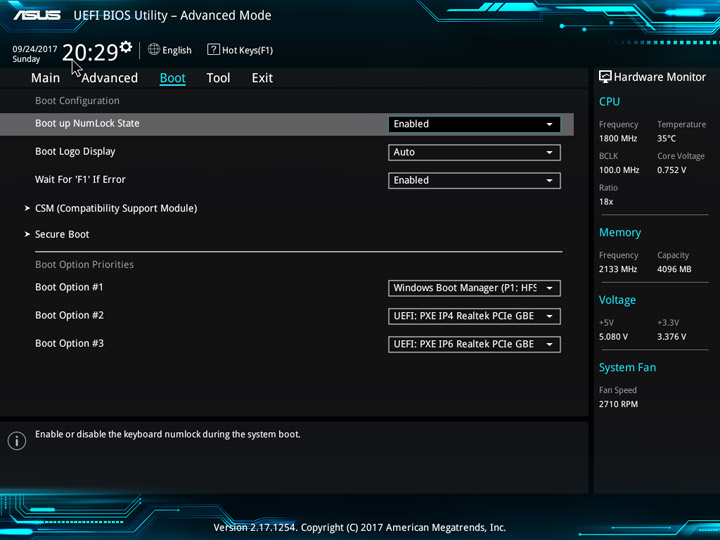720x540 pixels.
Task: Switch to the Main tab
Action: click(x=45, y=78)
